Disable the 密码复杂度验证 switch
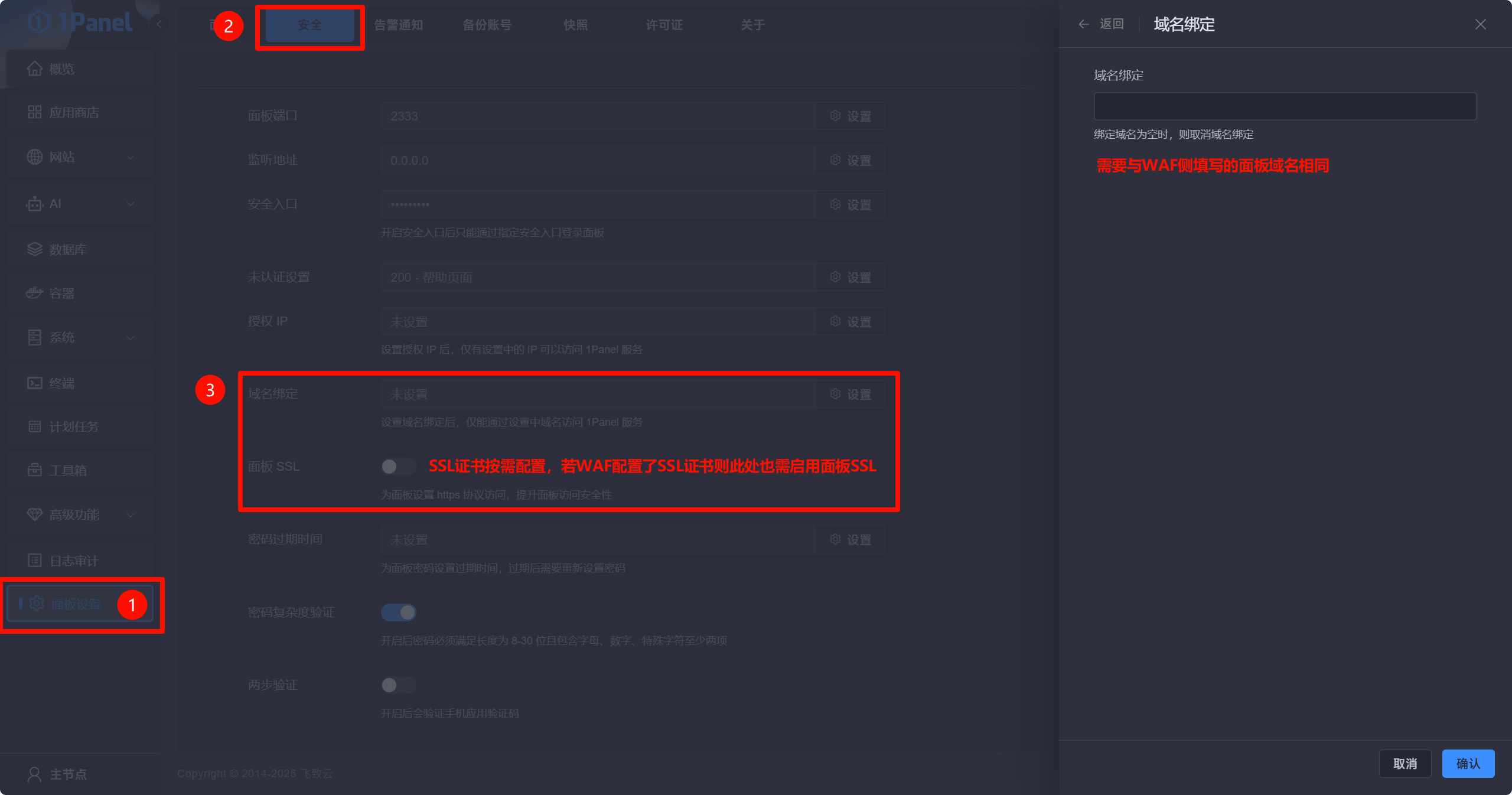Screen dimensions: 1512x795 coord(398,612)
